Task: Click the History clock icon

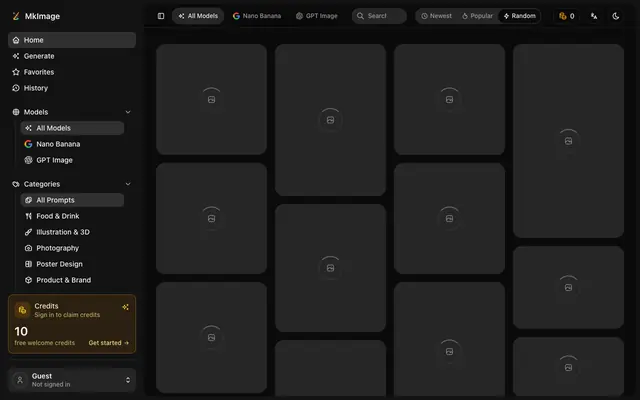Action: [16, 88]
